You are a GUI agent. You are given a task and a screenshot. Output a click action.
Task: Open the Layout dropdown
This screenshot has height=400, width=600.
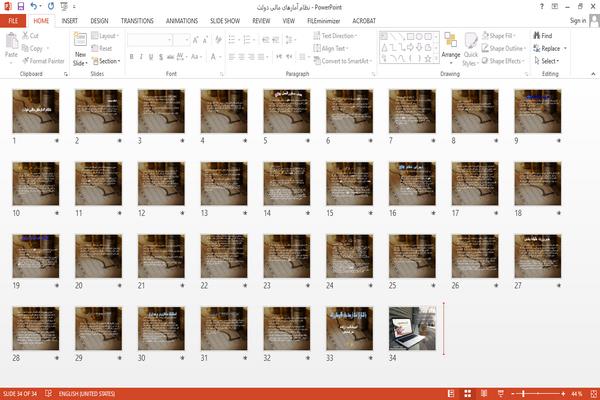tap(105, 36)
